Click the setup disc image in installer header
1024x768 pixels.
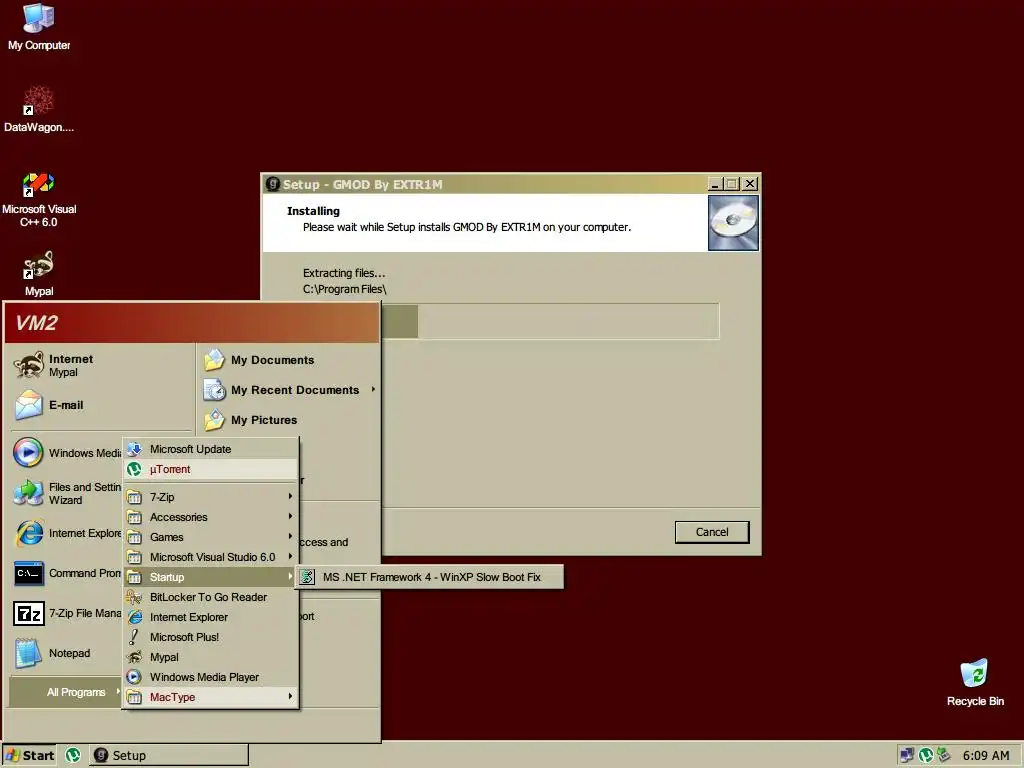point(733,223)
